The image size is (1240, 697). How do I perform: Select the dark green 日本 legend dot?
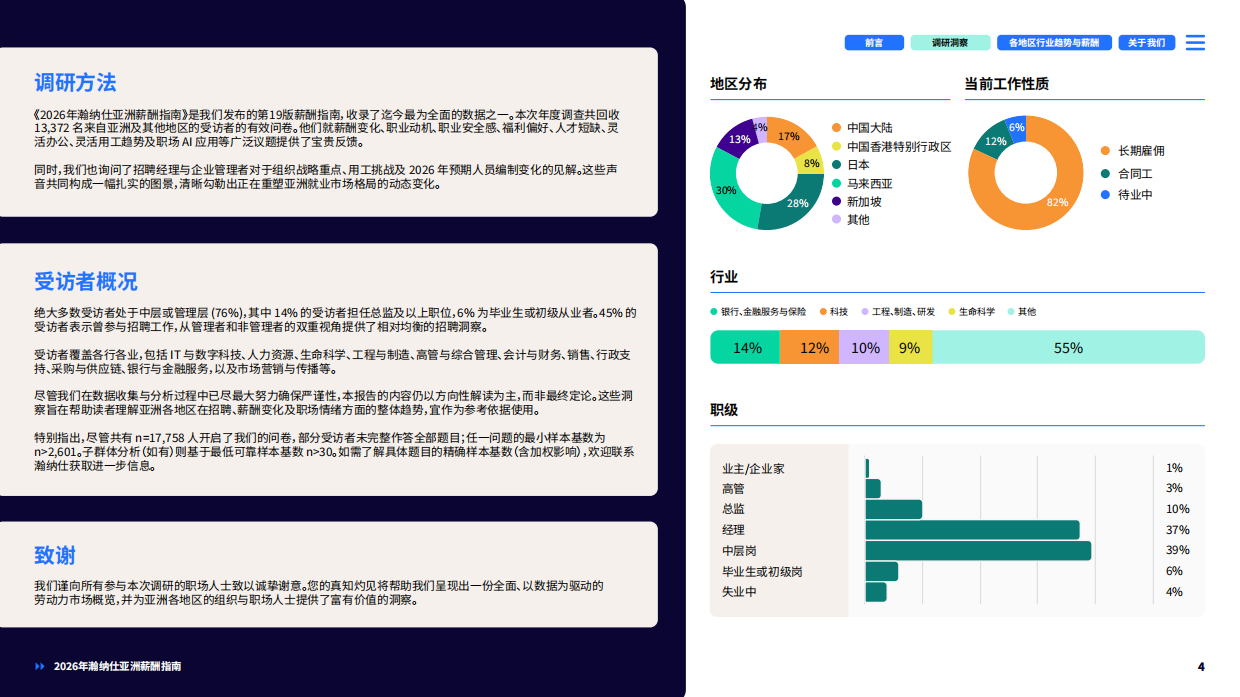tap(837, 165)
